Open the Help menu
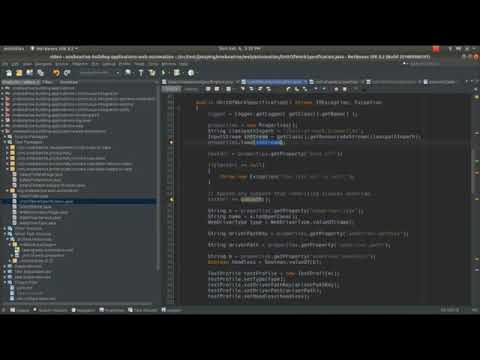Viewport: 480px width, 360px height. click(183, 64)
